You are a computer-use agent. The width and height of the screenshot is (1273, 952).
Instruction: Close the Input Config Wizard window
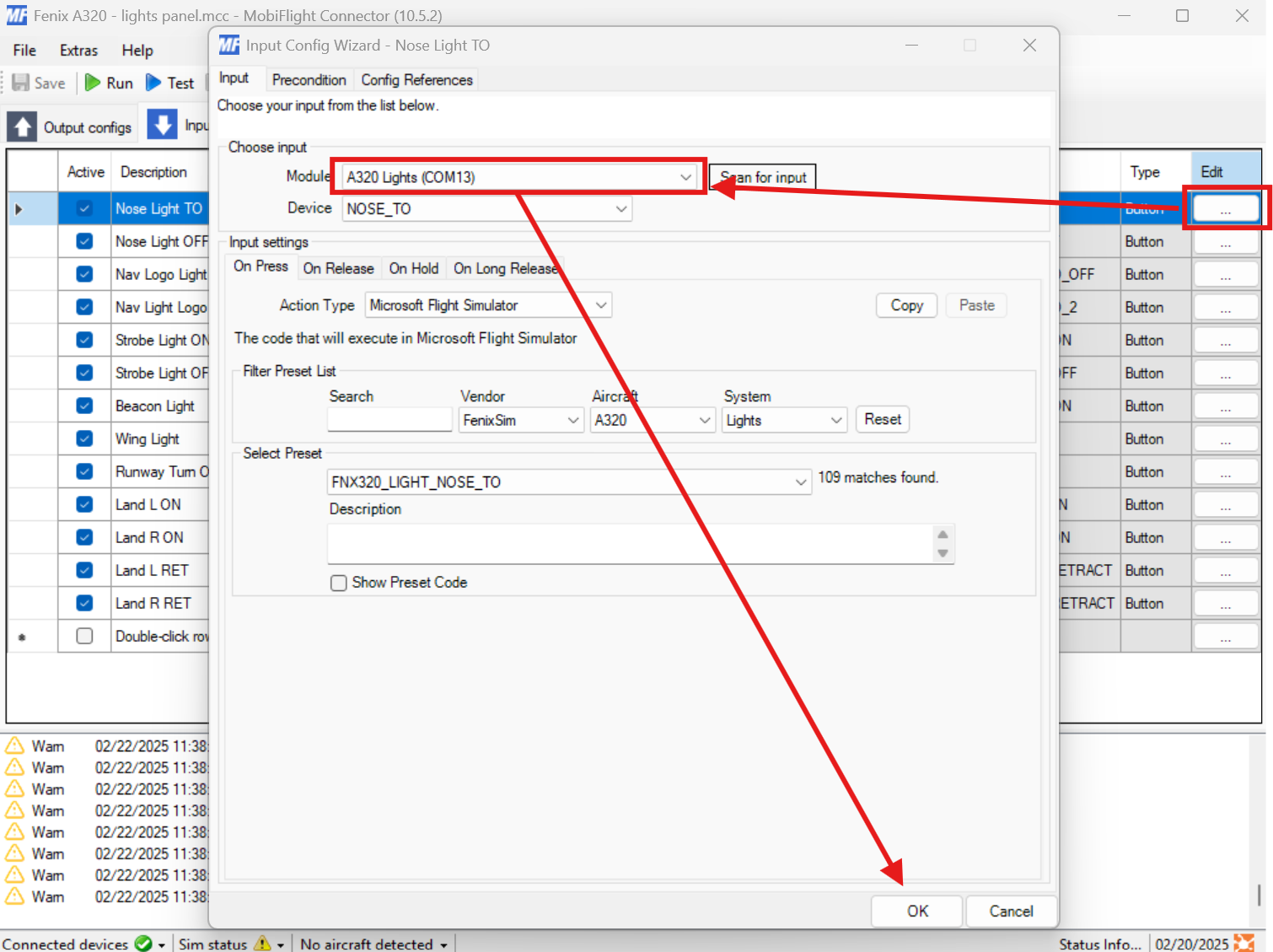[x=1029, y=46]
